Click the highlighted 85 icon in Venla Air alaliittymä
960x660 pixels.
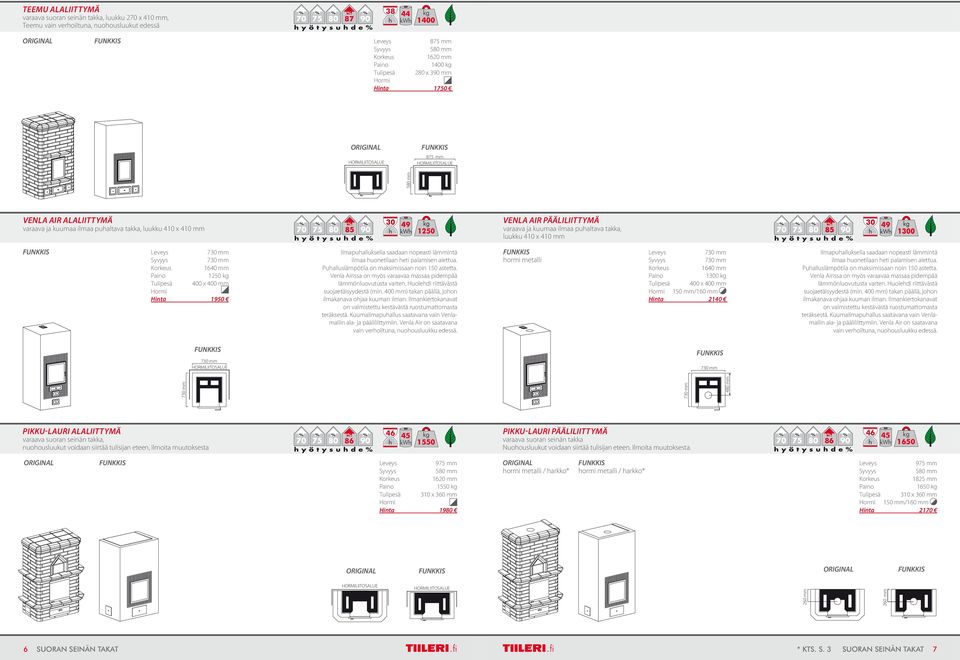point(349,225)
